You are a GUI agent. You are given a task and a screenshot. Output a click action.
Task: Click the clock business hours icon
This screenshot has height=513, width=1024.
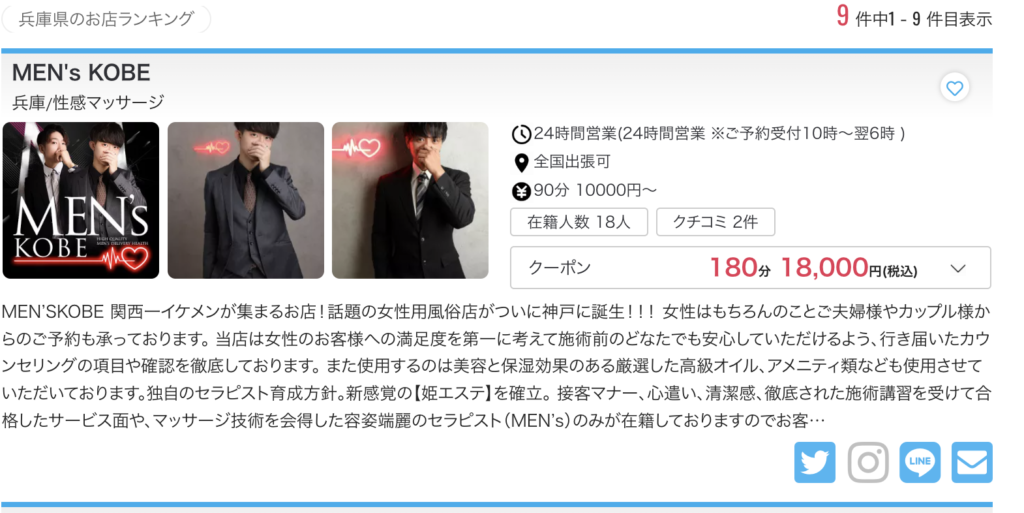click(x=521, y=134)
